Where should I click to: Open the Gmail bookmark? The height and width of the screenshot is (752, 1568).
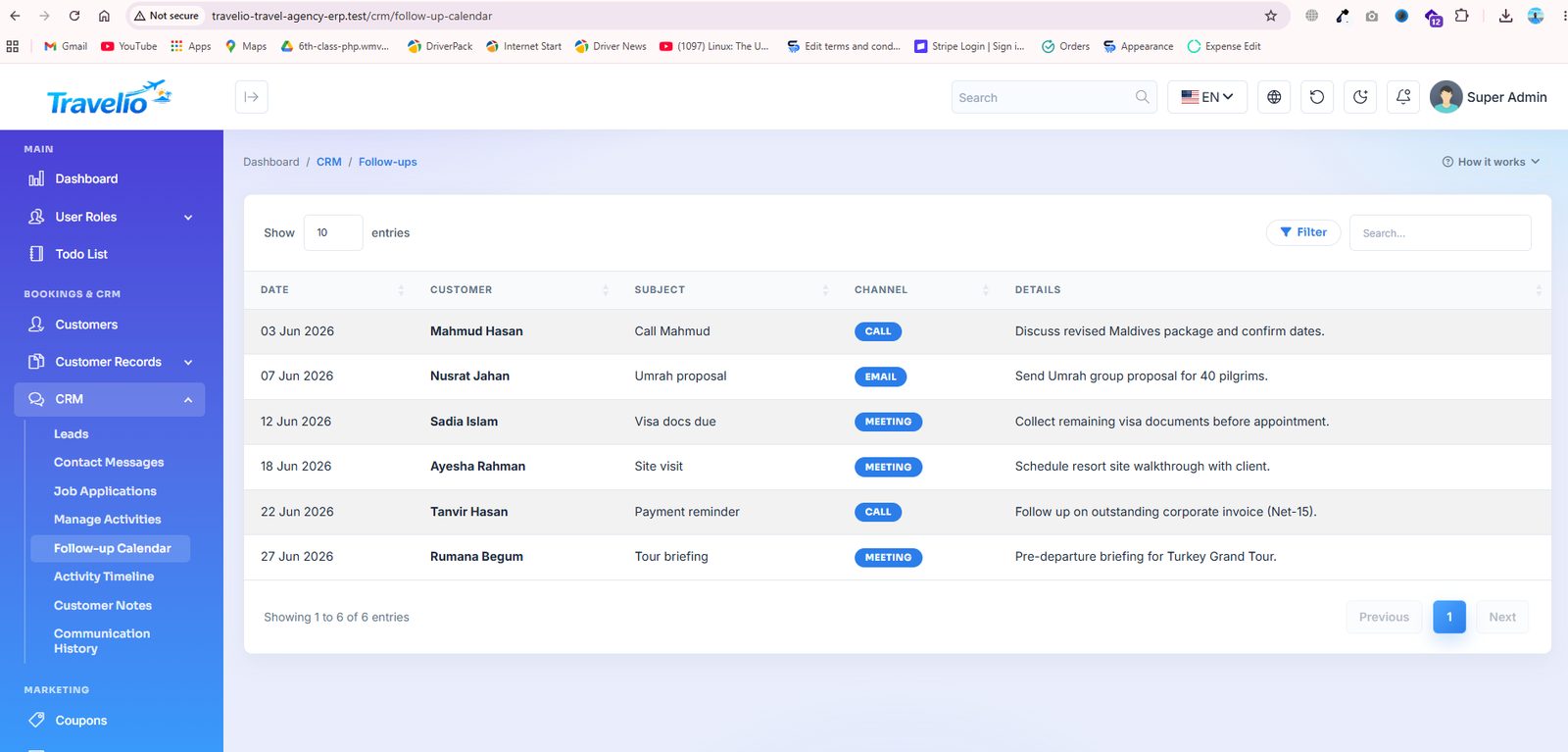pyautogui.click(x=66, y=46)
